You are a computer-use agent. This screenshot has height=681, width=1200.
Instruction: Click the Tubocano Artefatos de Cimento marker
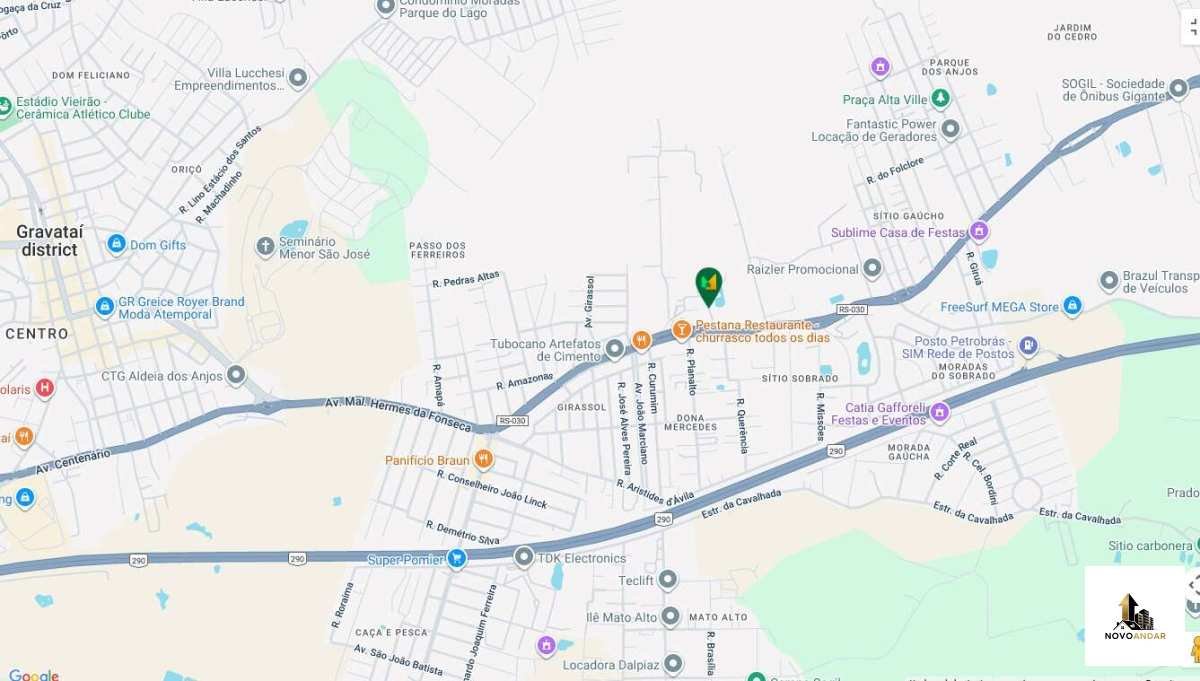tap(615, 347)
